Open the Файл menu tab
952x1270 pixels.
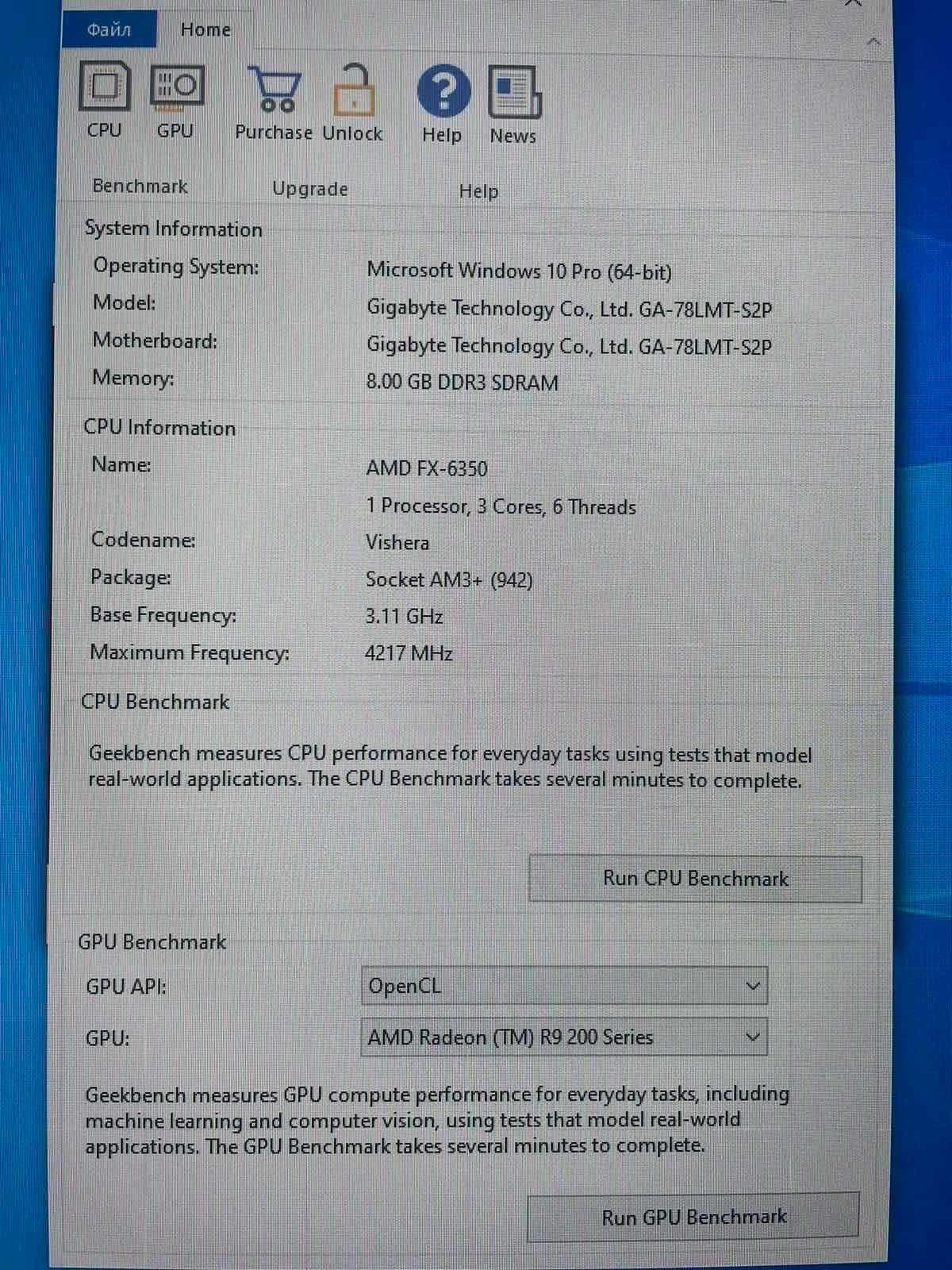(109, 30)
